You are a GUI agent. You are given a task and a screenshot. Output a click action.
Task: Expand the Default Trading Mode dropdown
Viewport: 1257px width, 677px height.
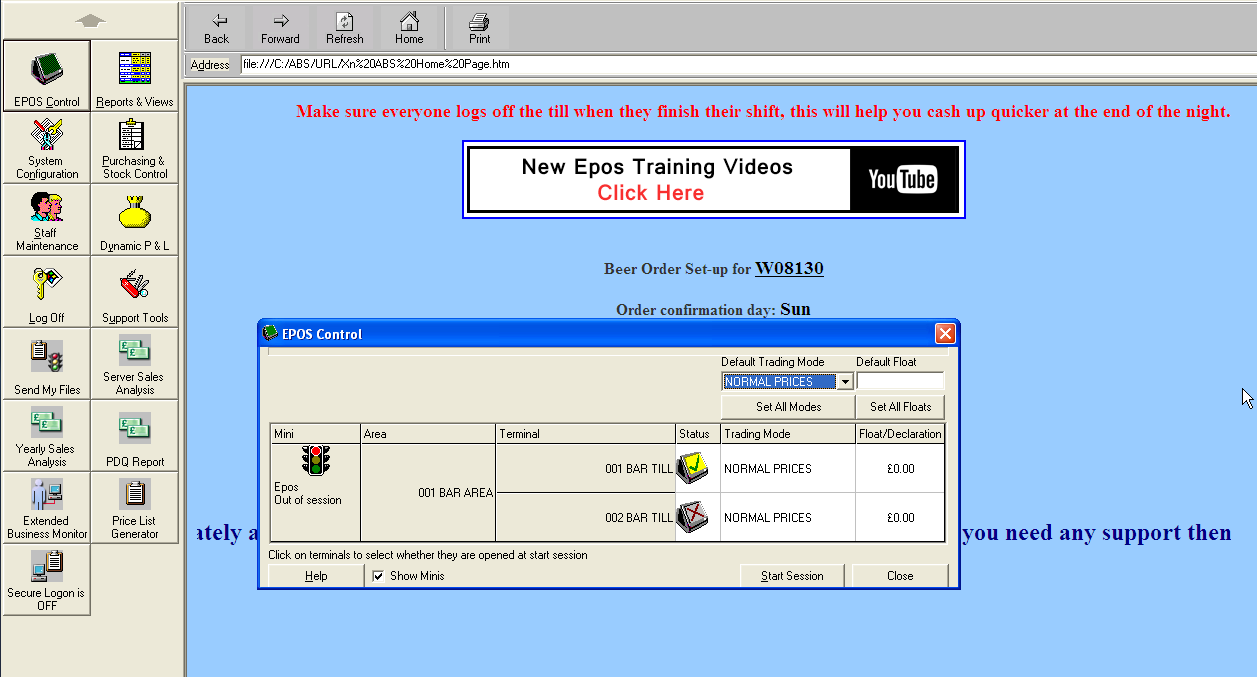tap(845, 381)
